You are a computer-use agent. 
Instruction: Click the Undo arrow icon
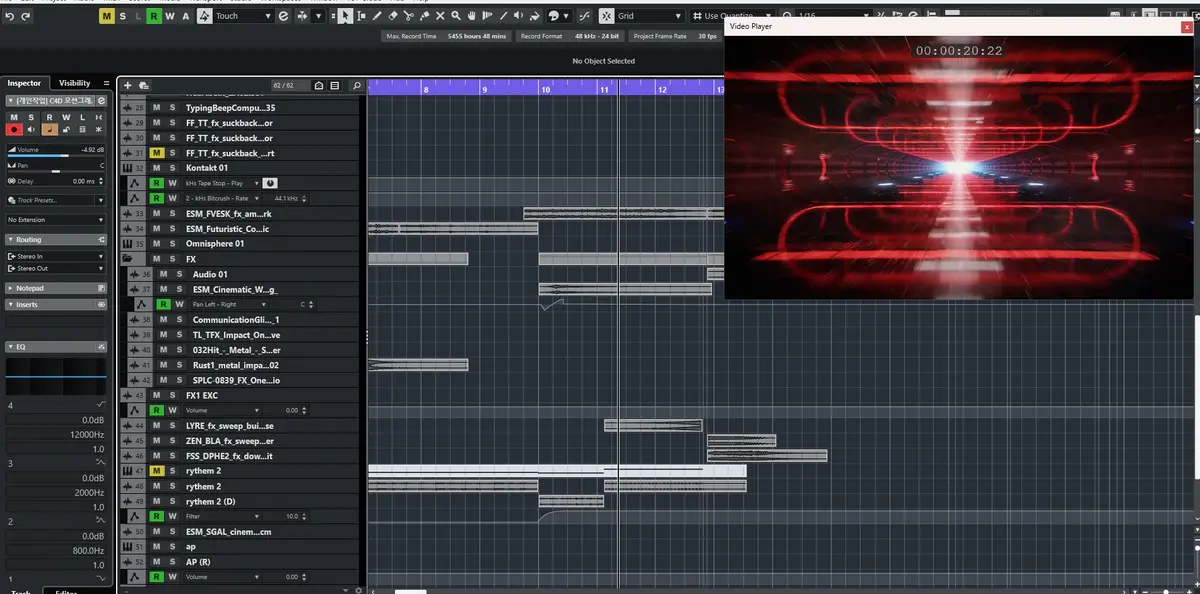click(10, 16)
